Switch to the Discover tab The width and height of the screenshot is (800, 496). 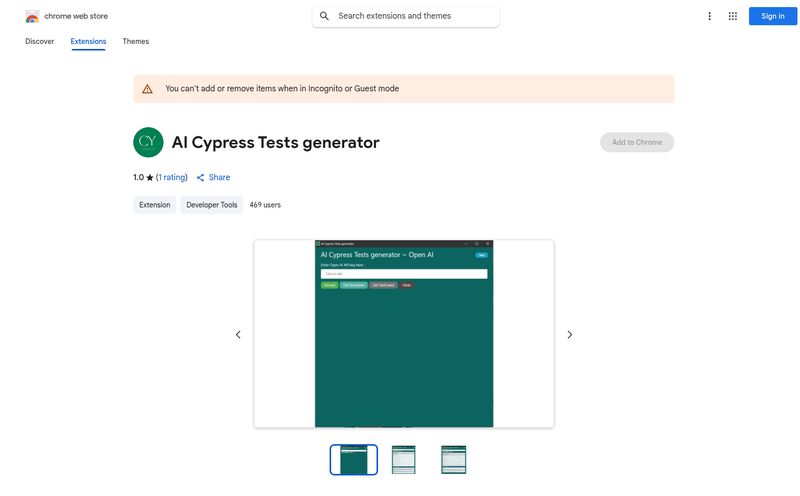[39, 41]
